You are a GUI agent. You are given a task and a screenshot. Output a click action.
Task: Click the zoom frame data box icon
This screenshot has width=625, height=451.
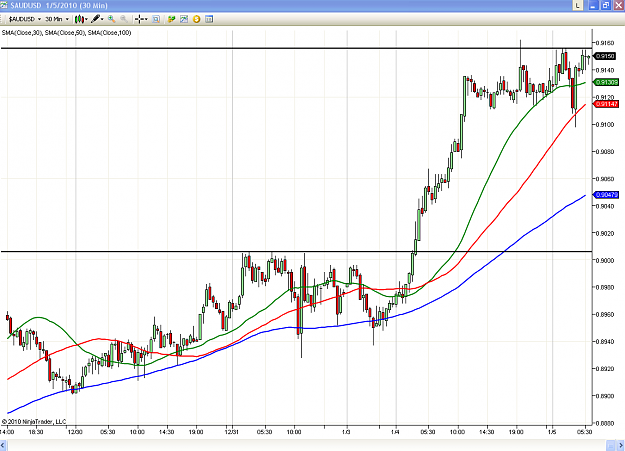[156, 19]
